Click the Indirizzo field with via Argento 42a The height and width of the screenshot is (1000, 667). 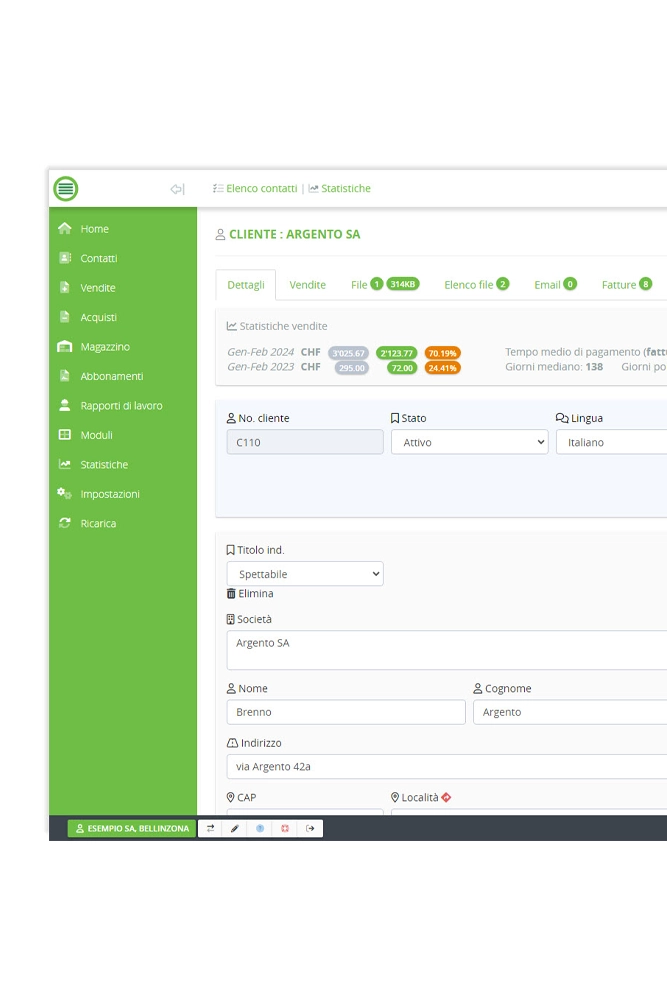[446, 766]
